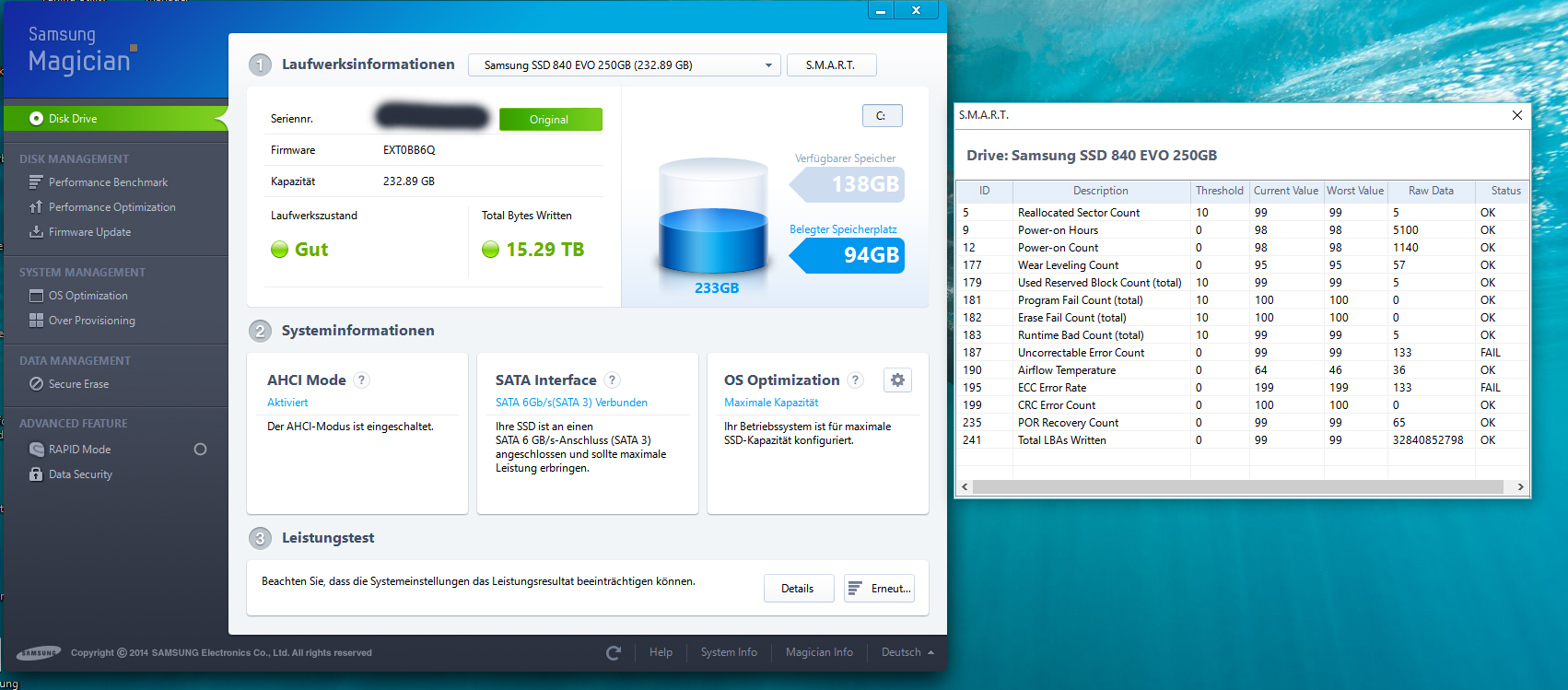Click the C: drive button
1568x690 pixels.
click(x=882, y=116)
